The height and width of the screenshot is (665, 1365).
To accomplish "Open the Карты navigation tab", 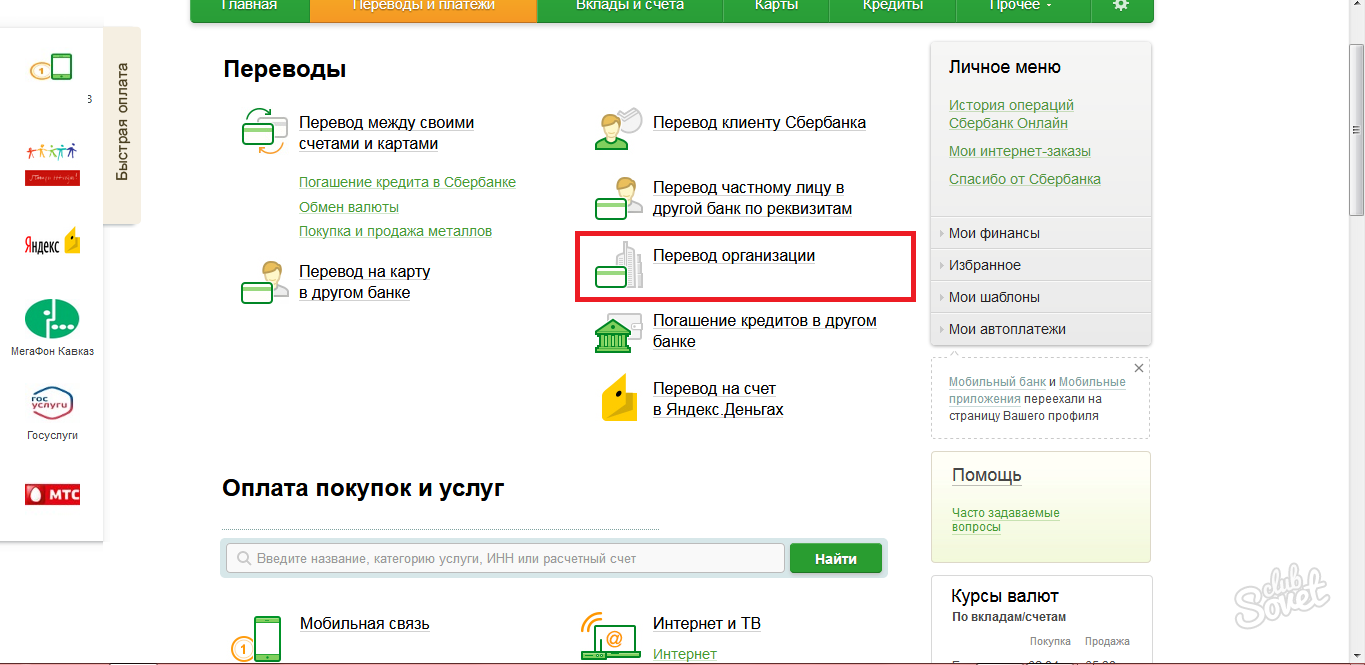I will click(777, 6).
